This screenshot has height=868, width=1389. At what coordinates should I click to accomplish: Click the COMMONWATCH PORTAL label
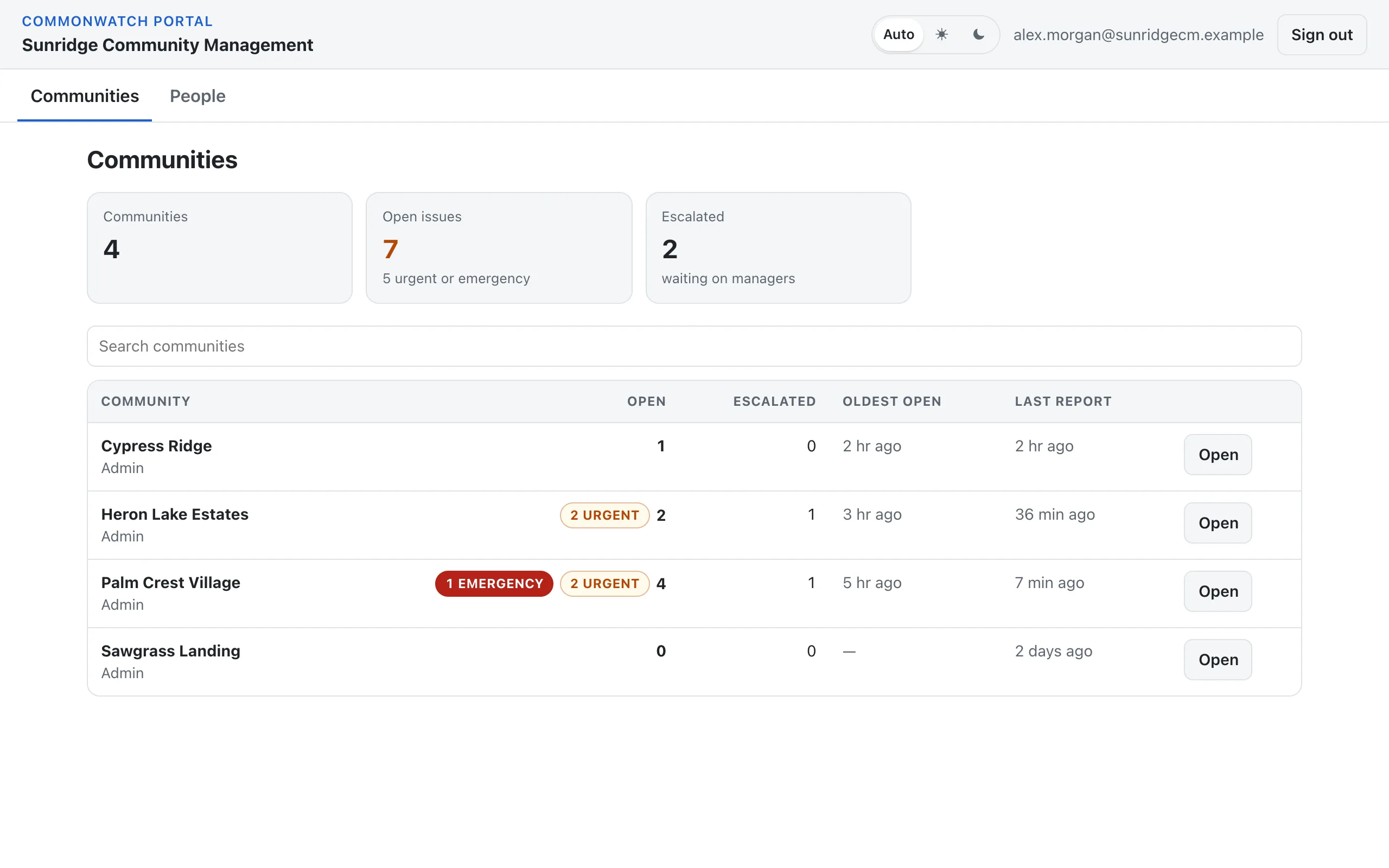coord(117,21)
